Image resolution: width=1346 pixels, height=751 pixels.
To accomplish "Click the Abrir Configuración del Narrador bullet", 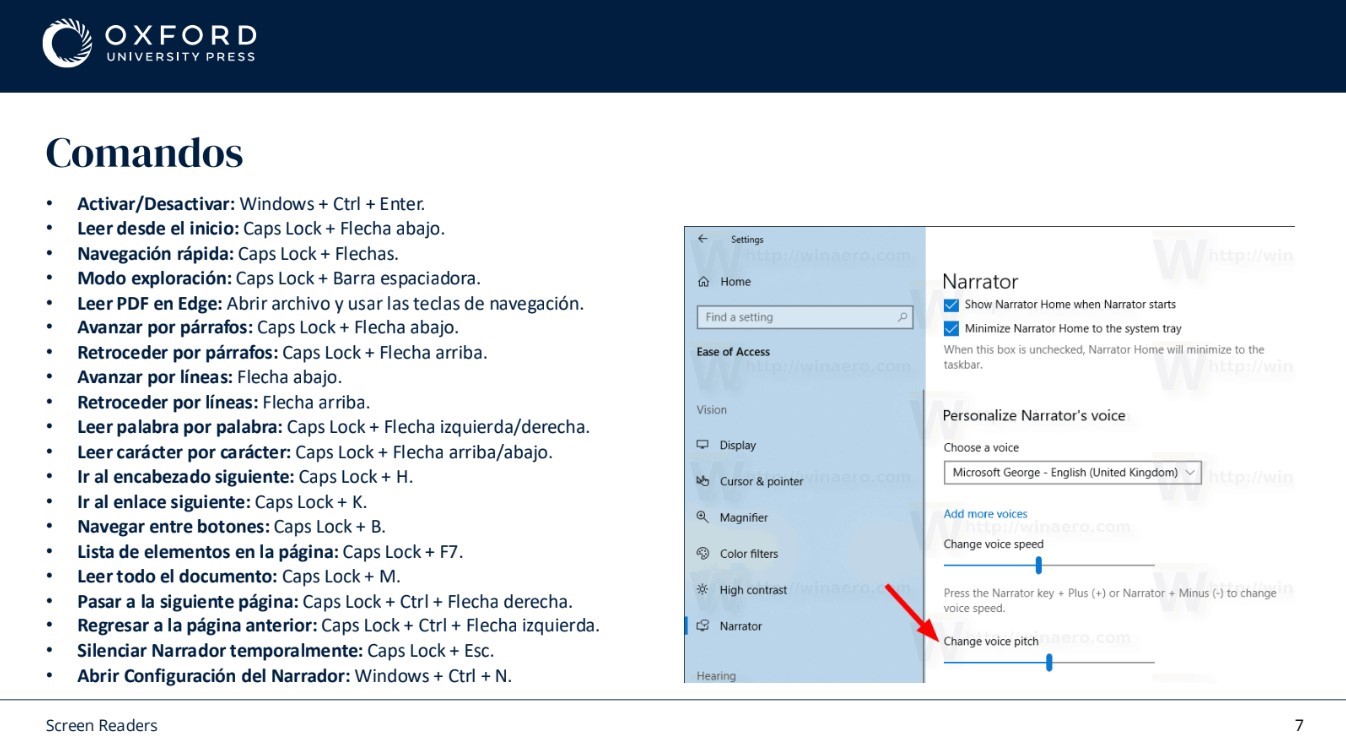I will click(294, 676).
